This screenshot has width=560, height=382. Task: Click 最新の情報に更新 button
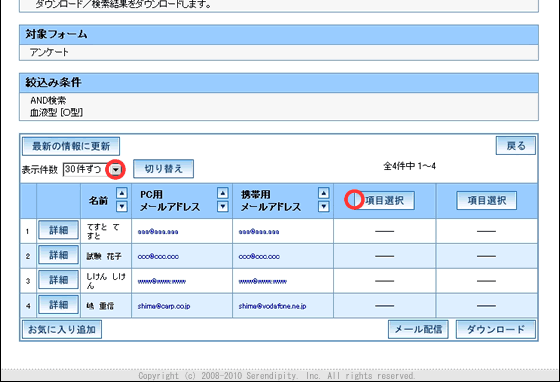(x=71, y=146)
